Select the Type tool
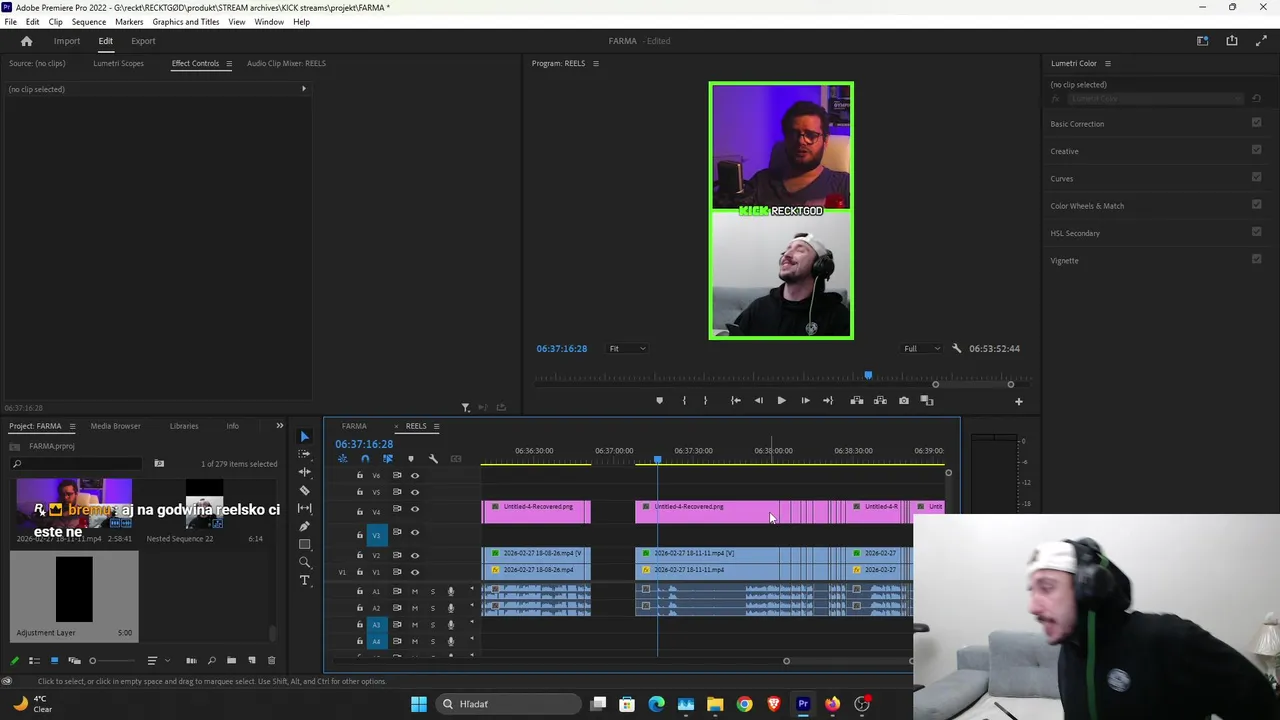 (x=305, y=580)
